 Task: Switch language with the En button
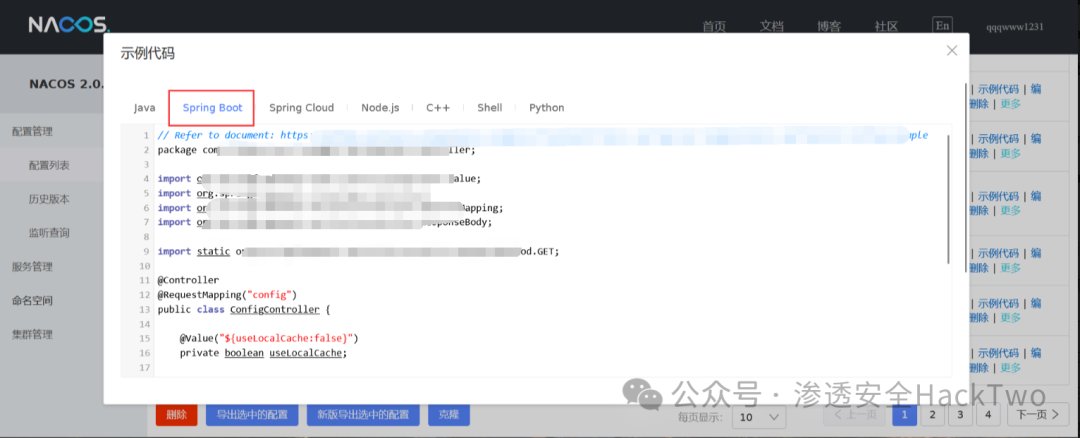[942, 25]
